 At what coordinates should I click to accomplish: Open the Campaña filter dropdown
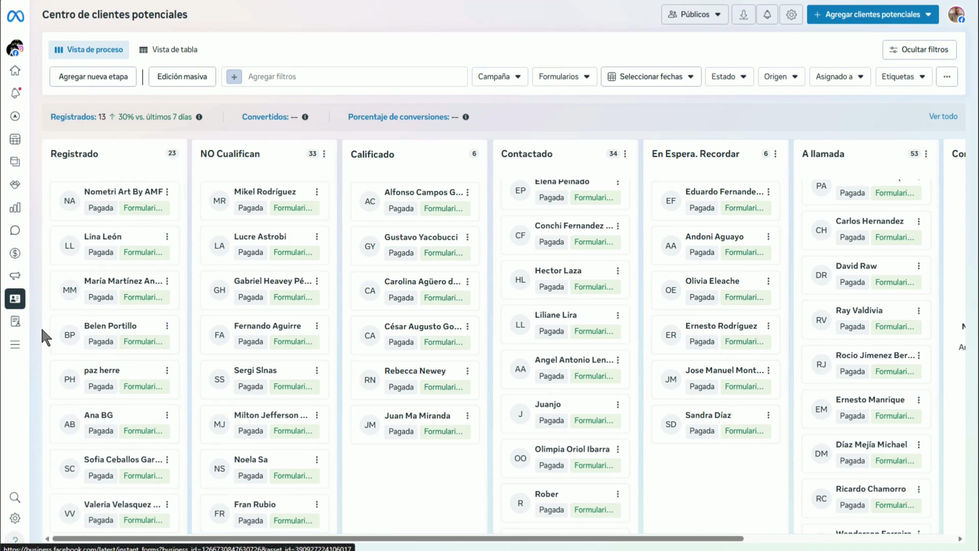[x=499, y=77]
